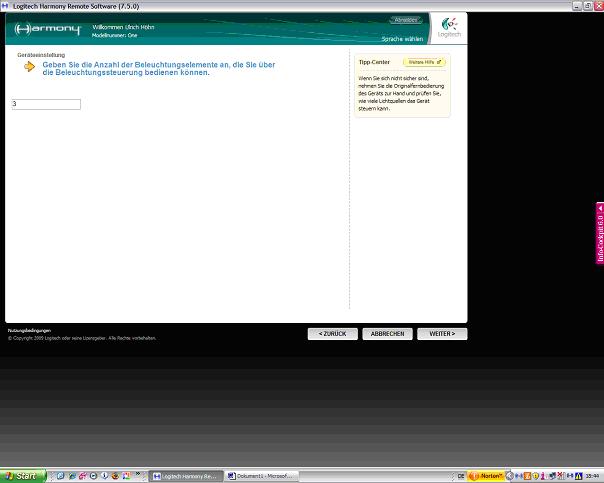Switch to the Dokument1 Microsoft Word taskbar item
This screenshot has width=604, height=483.
pos(260,476)
